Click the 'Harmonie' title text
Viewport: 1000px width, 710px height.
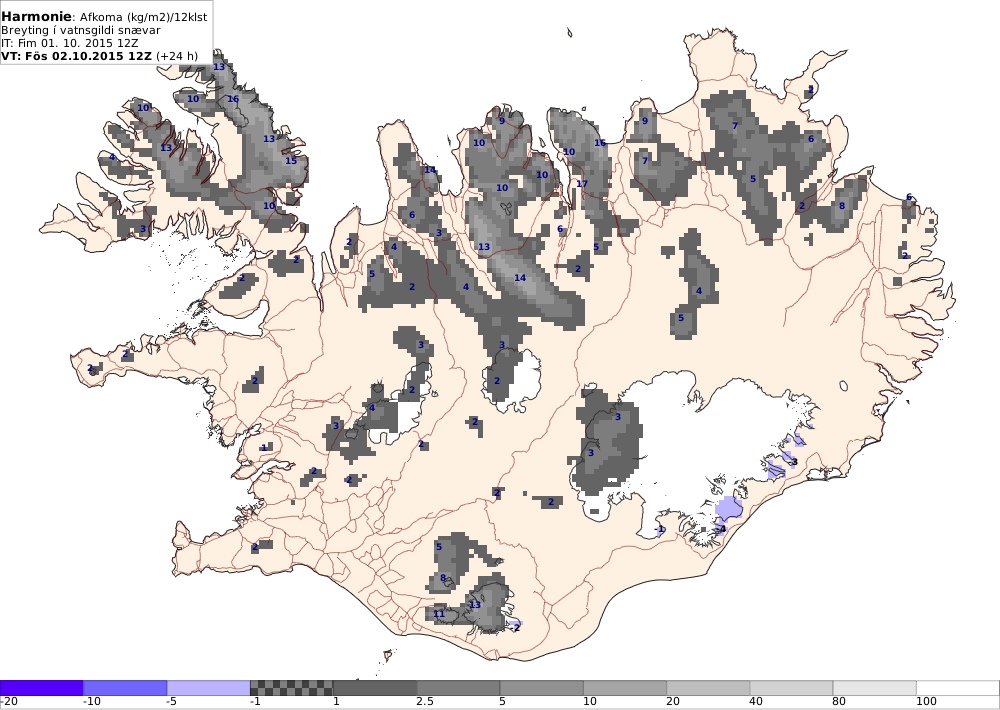36,17
